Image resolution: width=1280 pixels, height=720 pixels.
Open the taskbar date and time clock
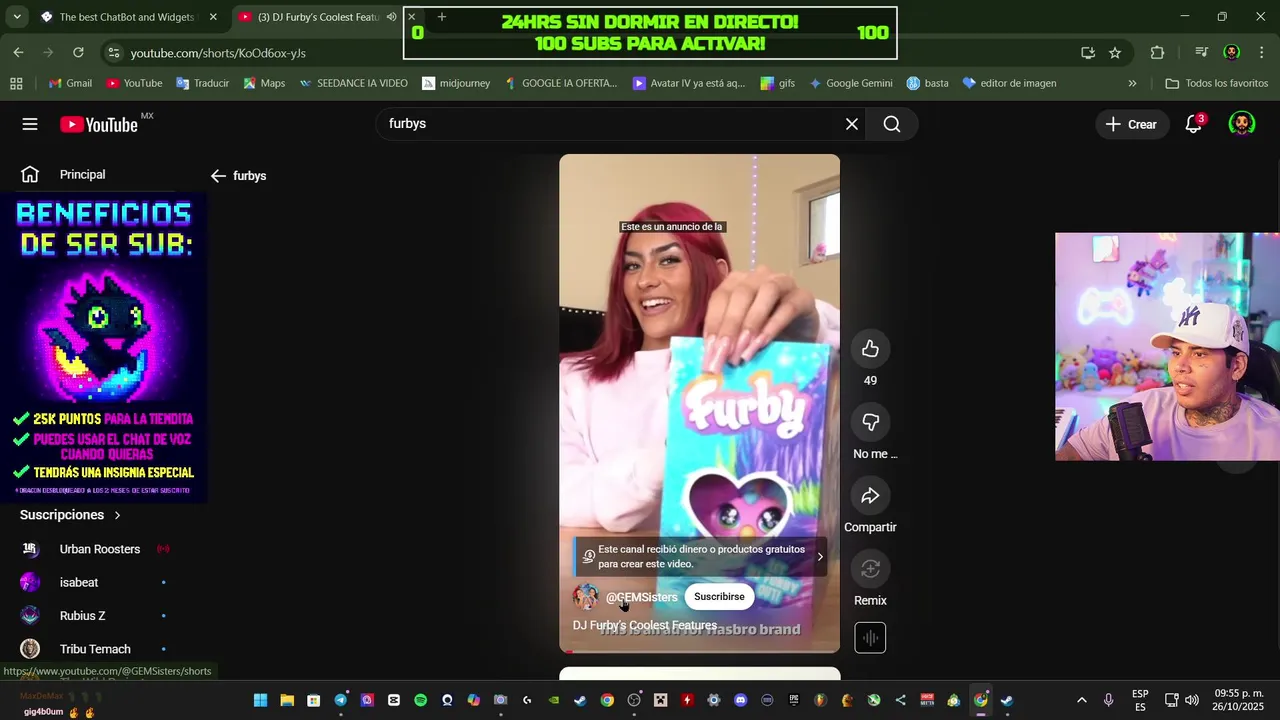coord(1238,700)
